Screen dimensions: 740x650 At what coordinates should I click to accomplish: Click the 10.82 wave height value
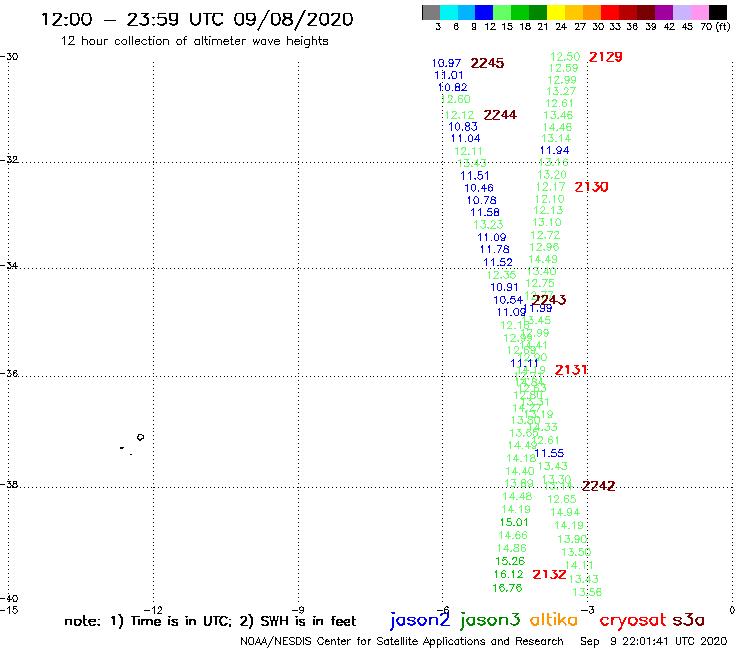coord(453,87)
